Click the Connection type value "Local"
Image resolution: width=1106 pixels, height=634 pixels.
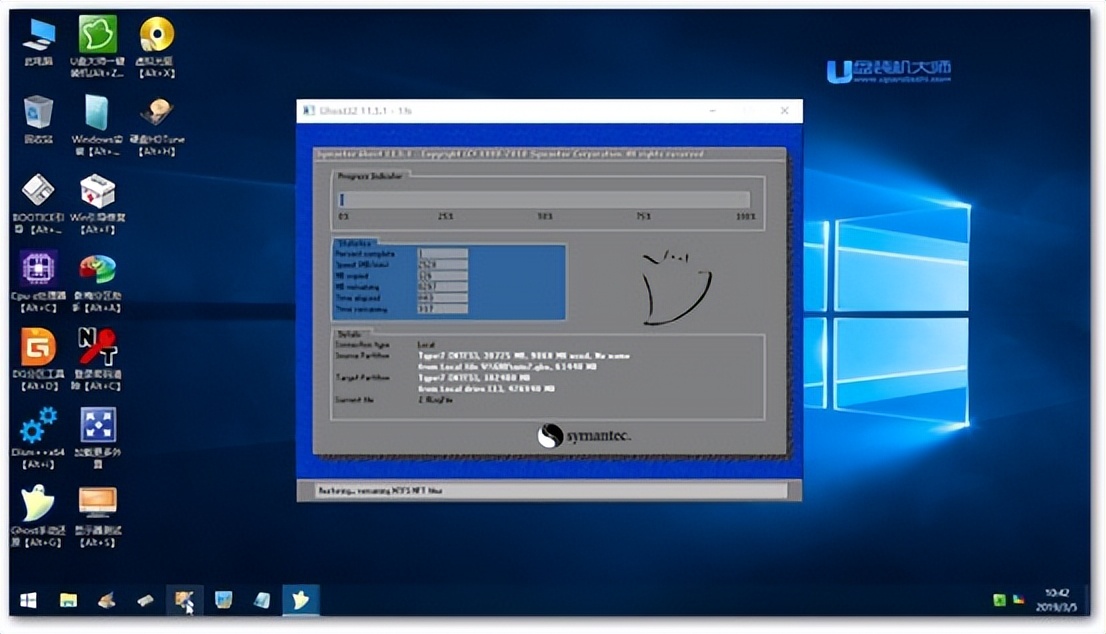click(426, 345)
